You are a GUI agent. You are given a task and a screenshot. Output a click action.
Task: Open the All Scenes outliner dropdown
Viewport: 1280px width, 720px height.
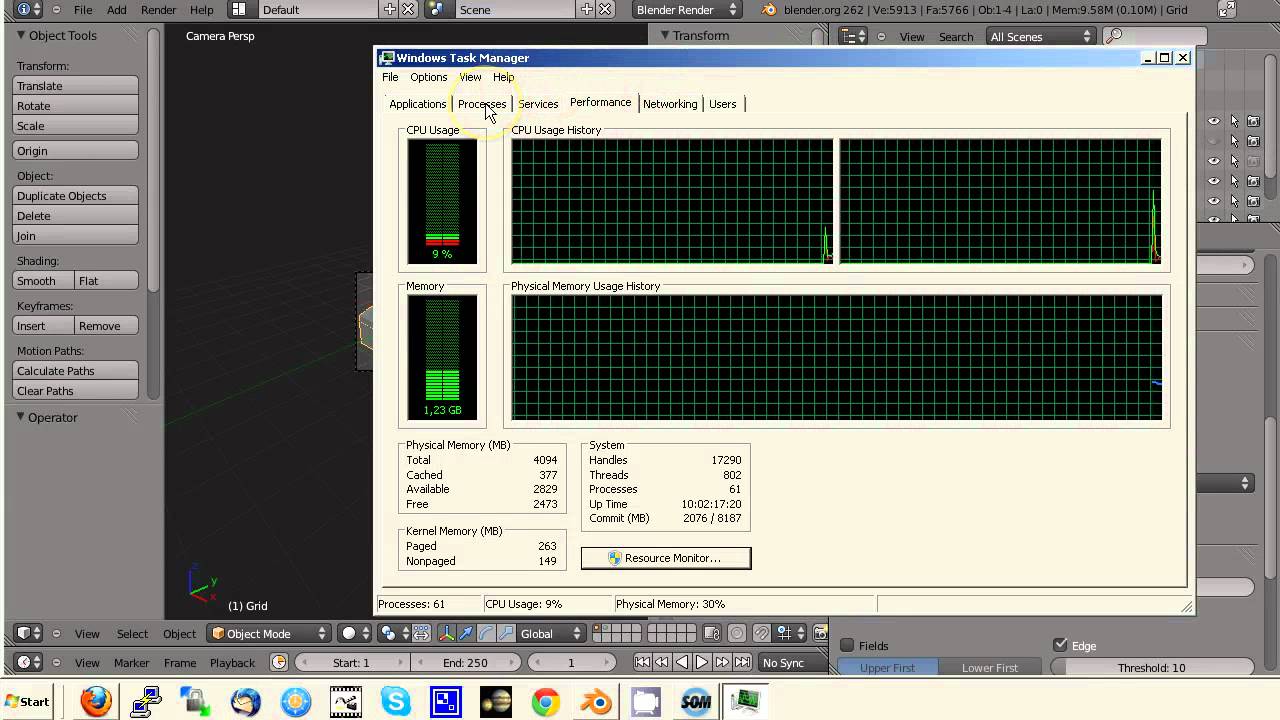coord(1040,36)
